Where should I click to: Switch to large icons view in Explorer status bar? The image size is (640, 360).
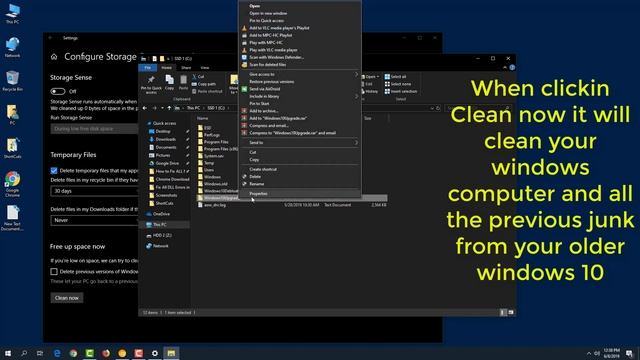click(511, 313)
